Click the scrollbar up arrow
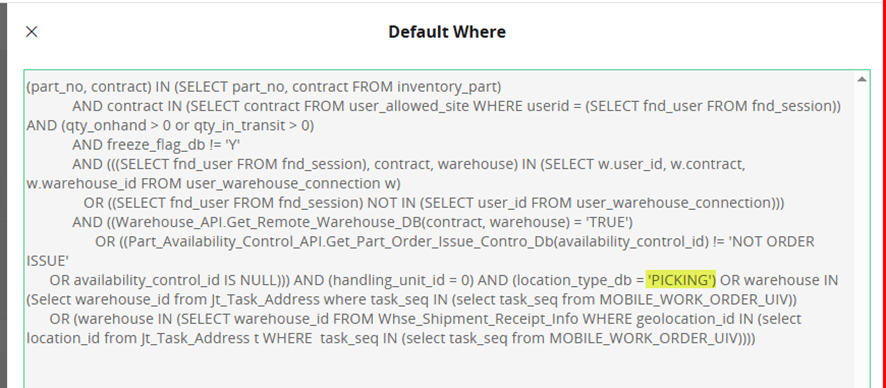This screenshot has height=388, width=886. coord(861,80)
